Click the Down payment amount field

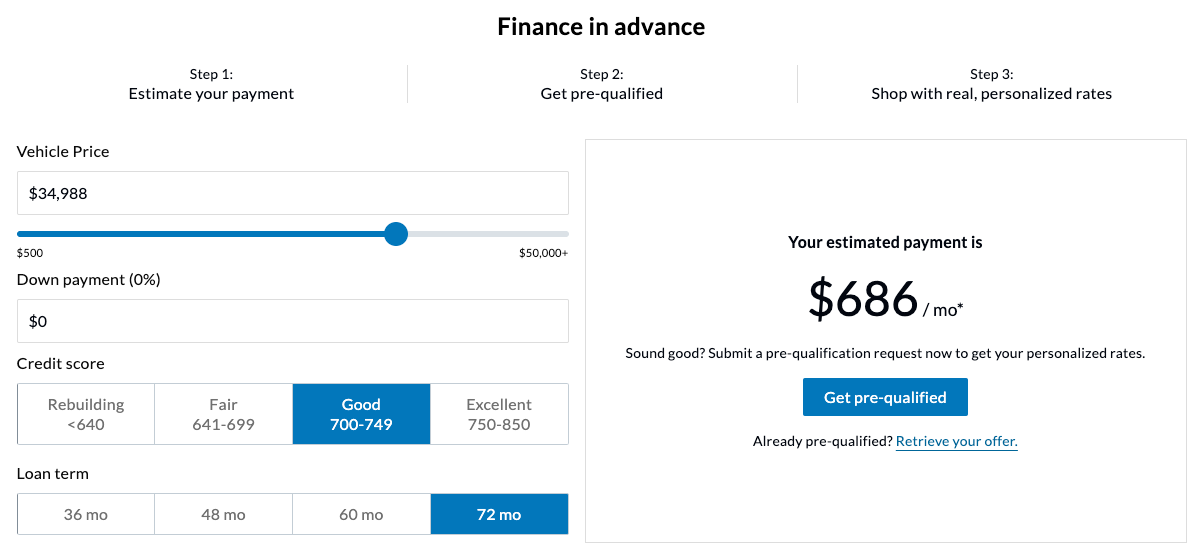(292, 321)
